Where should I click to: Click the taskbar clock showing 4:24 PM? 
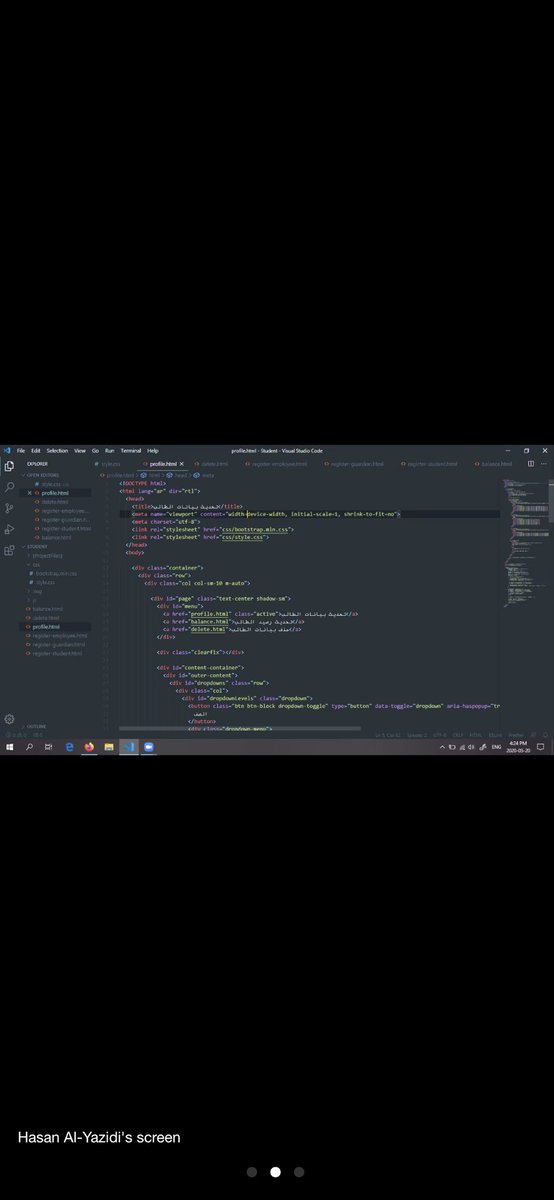pos(518,747)
